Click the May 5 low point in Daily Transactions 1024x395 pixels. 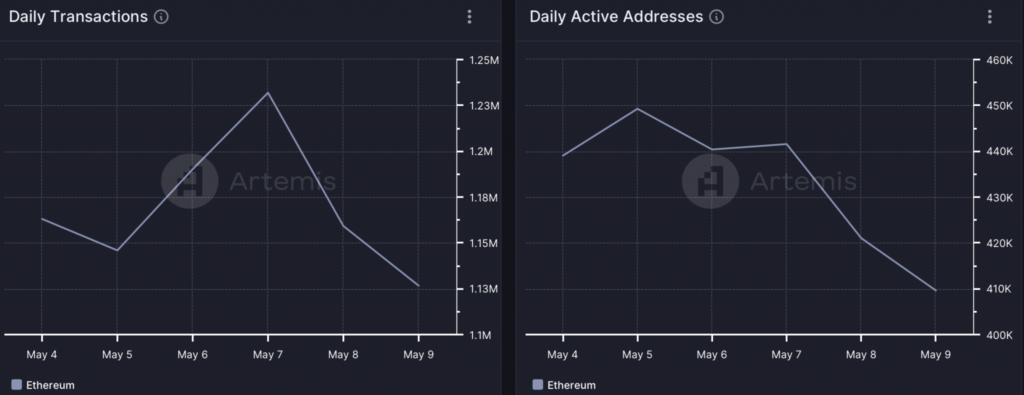pos(117,250)
